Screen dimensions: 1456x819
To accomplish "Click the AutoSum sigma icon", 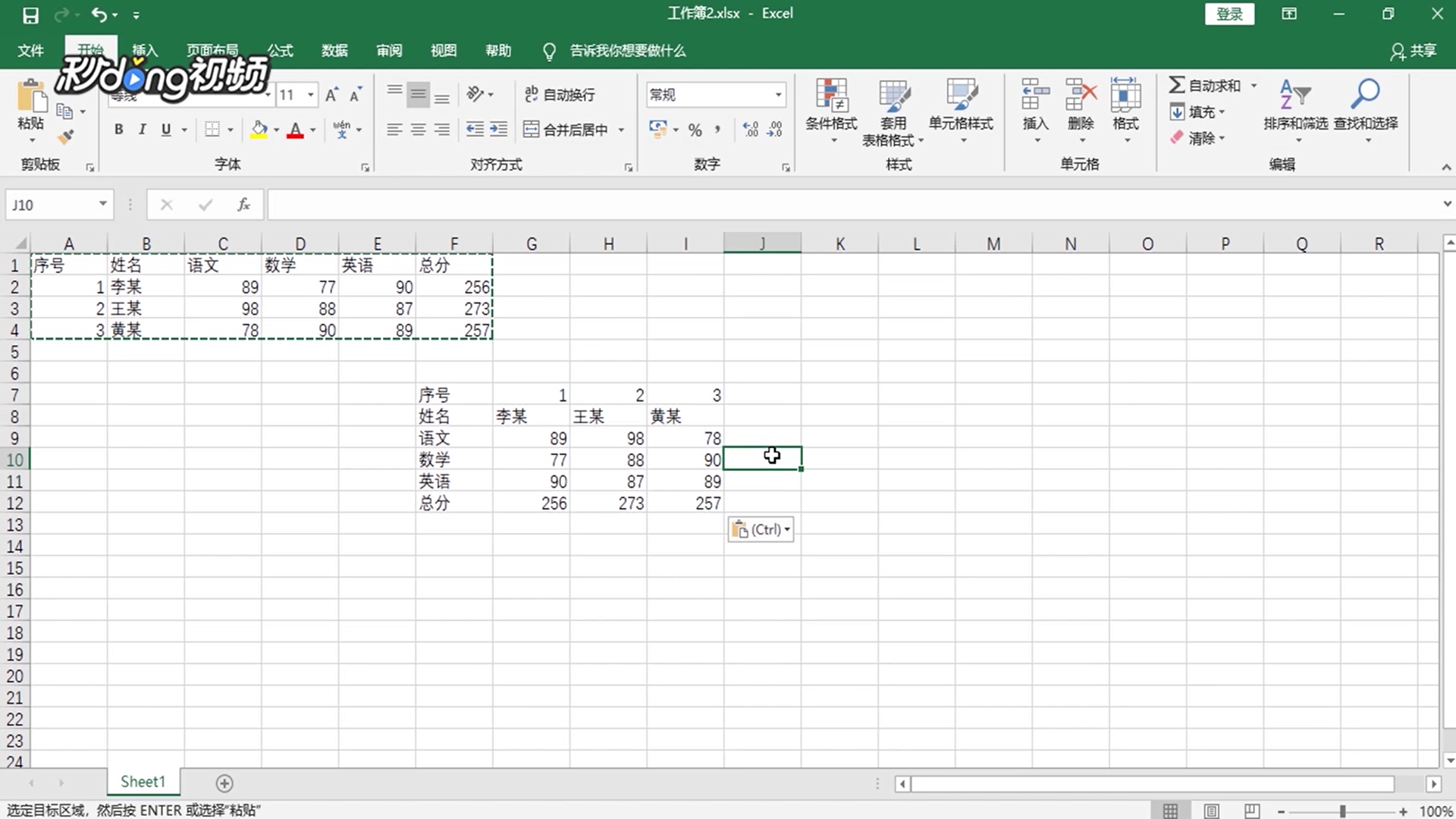I will coord(1177,85).
